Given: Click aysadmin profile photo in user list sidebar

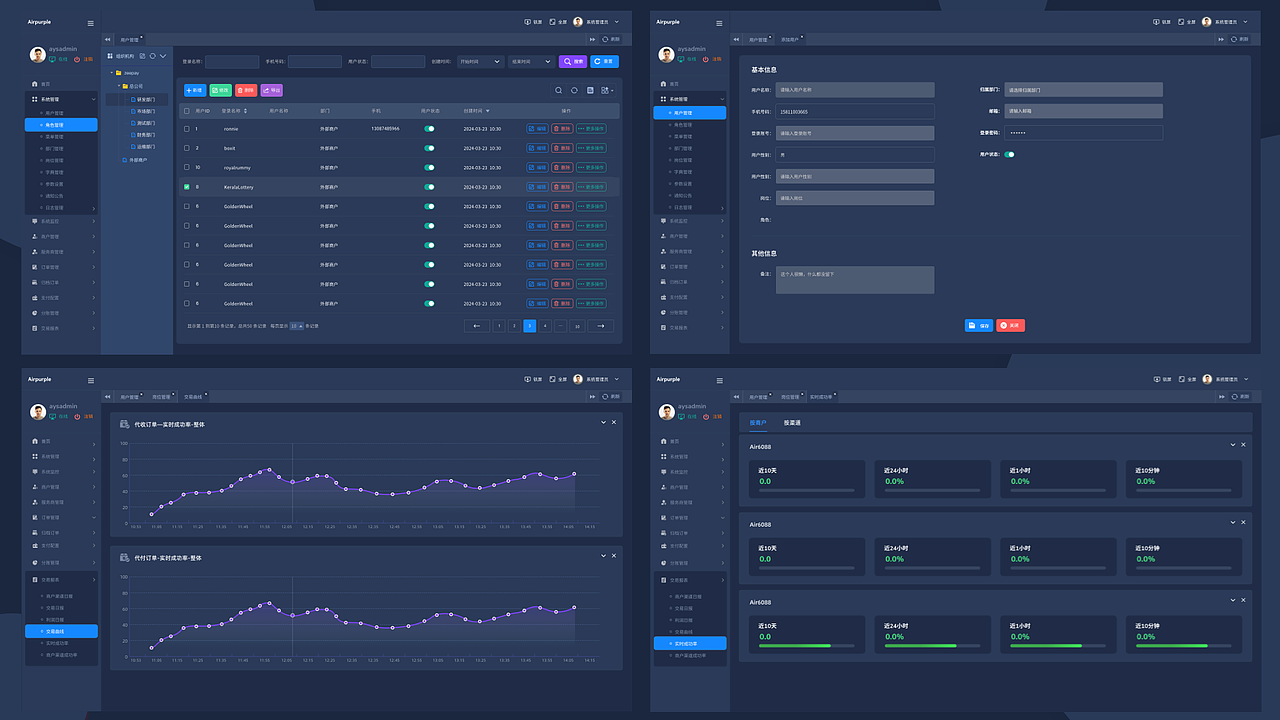Looking at the screenshot, I should click(37, 54).
